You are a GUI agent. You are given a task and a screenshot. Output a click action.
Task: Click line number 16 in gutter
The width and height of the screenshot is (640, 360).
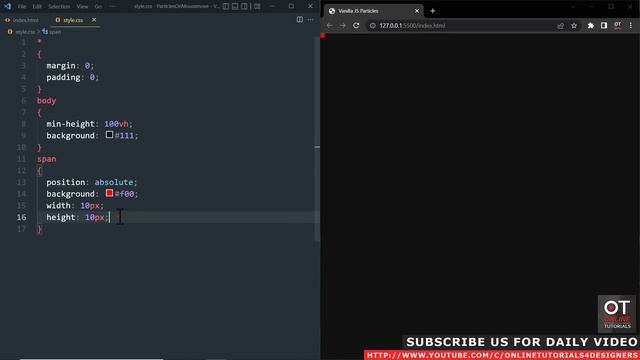coord(22,217)
